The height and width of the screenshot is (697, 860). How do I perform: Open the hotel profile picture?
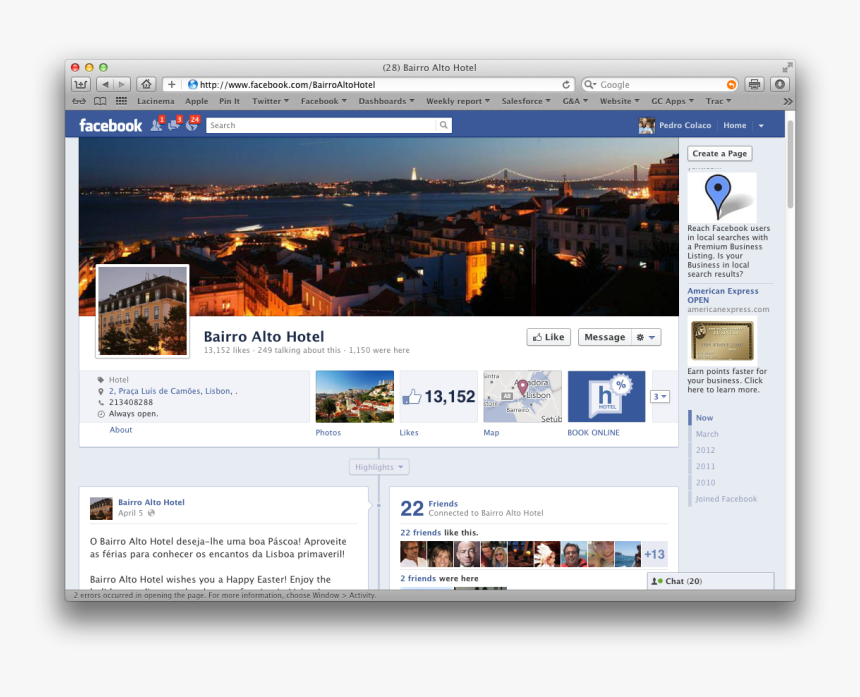coord(143,311)
